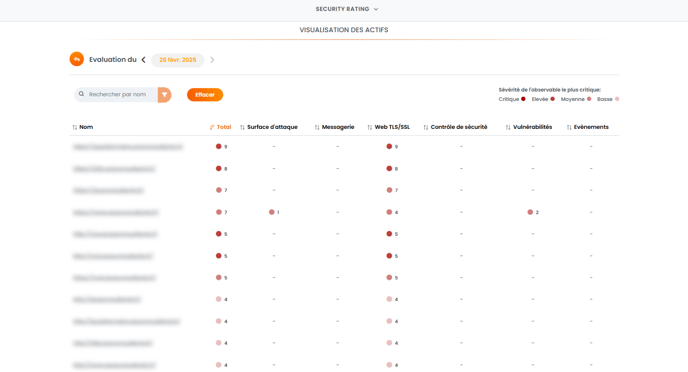Click the sort icon beside Total
The height and width of the screenshot is (372, 688).
[212, 127]
